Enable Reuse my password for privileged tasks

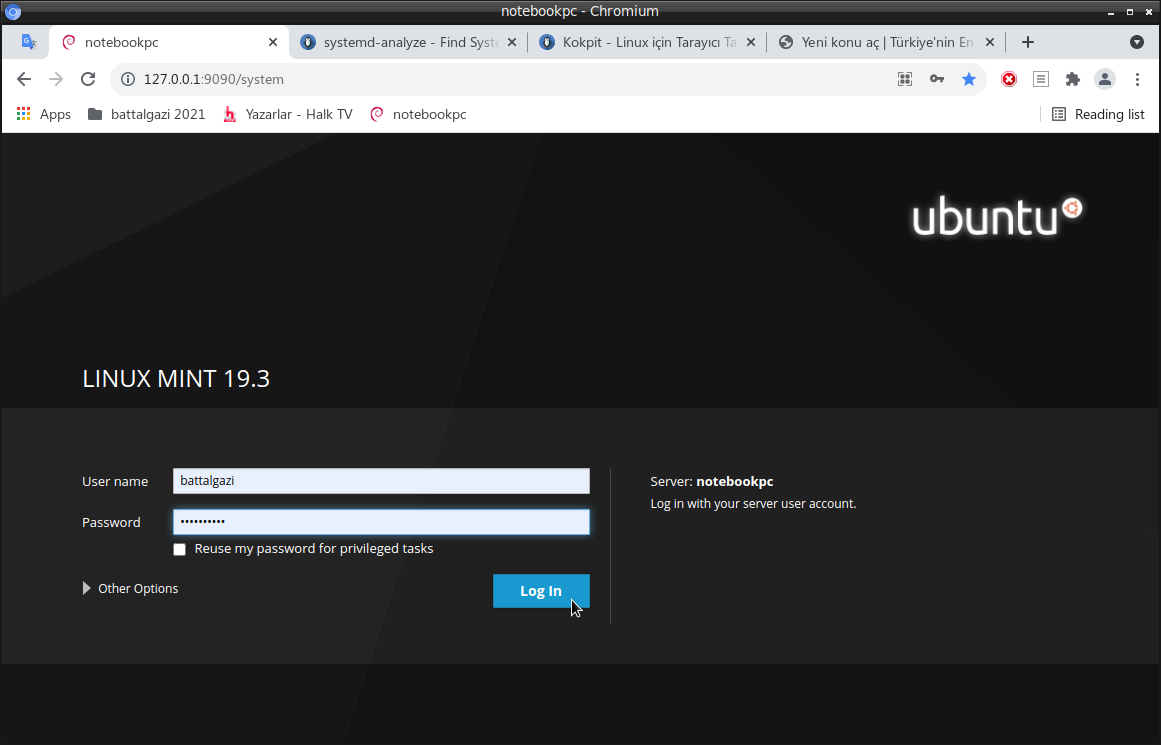coord(179,549)
